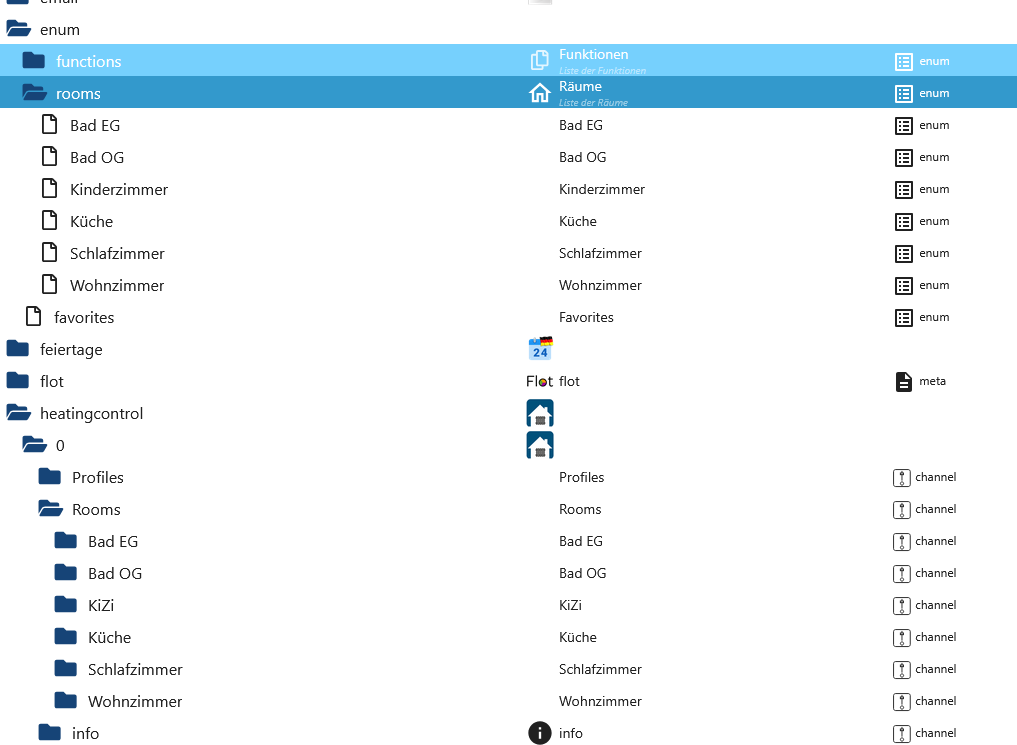The width and height of the screenshot is (1017, 745).
Task: Click the heatingcontrol instance 0 house icon
Action: click(540, 445)
